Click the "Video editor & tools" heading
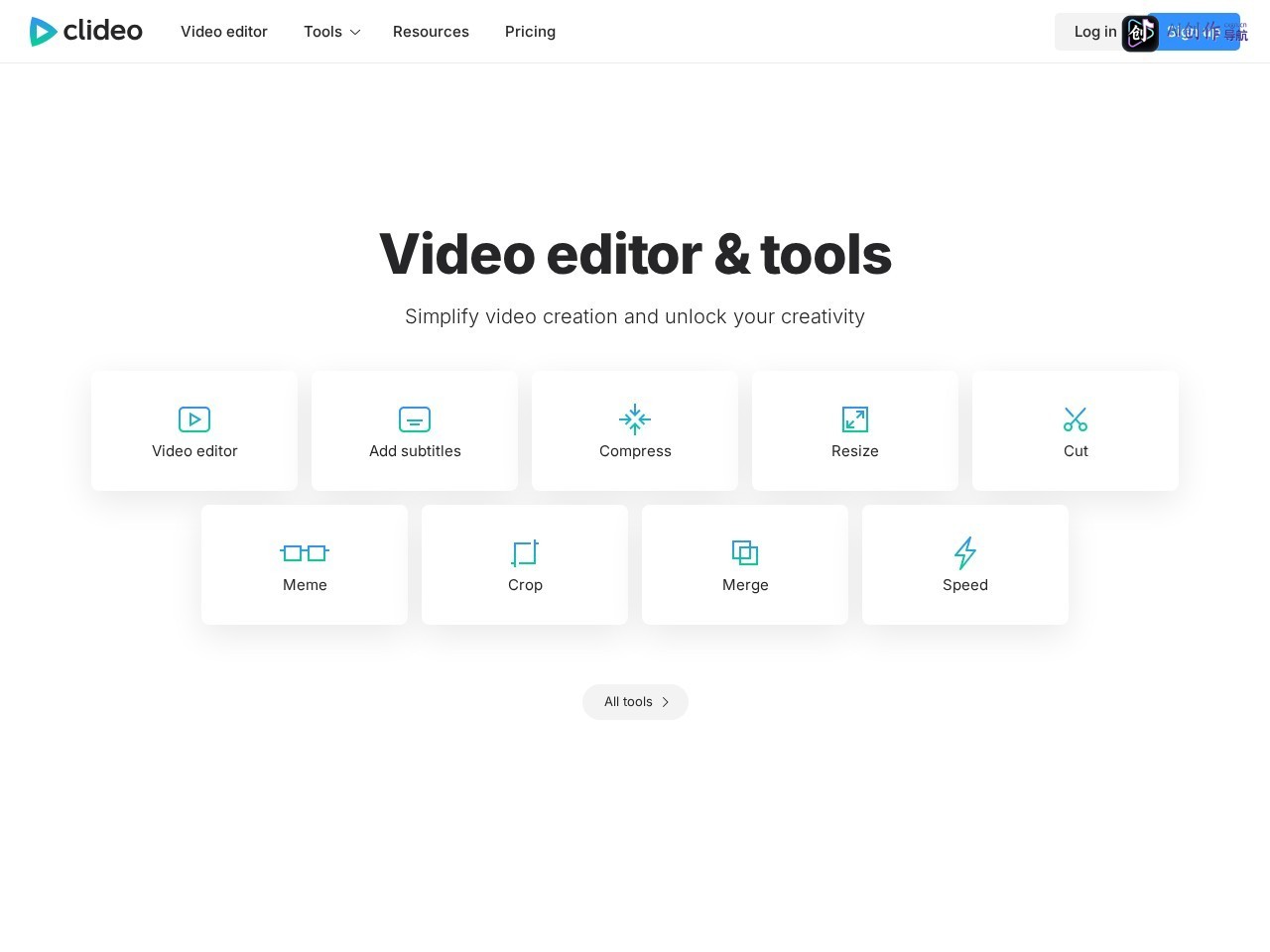1270x952 pixels. pos(635,254)
